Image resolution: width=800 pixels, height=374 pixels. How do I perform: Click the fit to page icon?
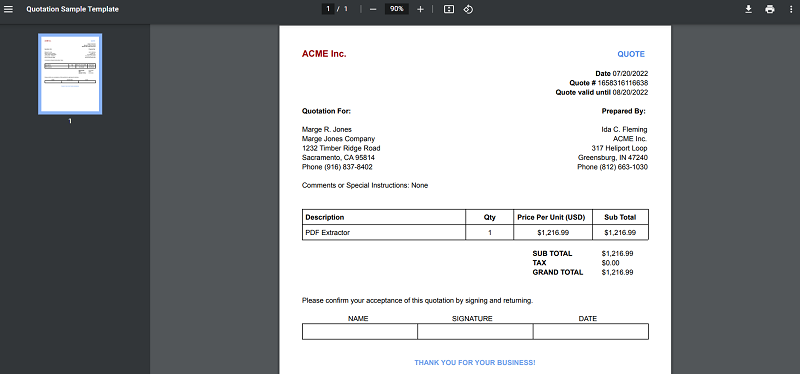[x=449, y=9]
